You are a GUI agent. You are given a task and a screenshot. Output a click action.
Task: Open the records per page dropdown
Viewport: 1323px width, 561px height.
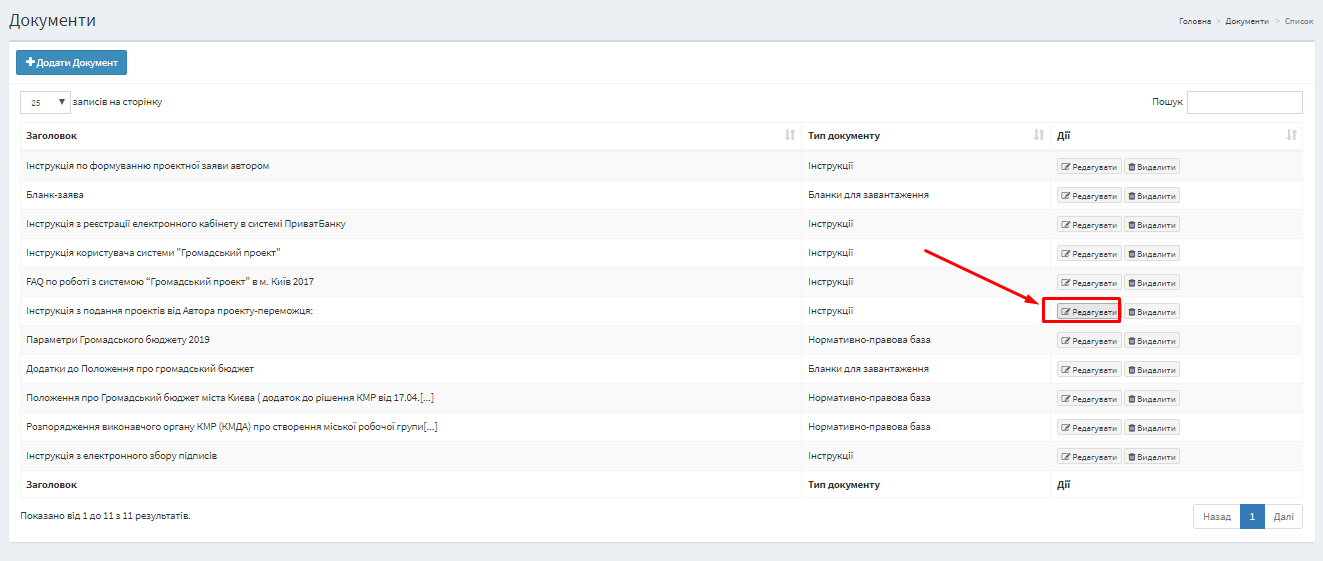pos(45,102)
